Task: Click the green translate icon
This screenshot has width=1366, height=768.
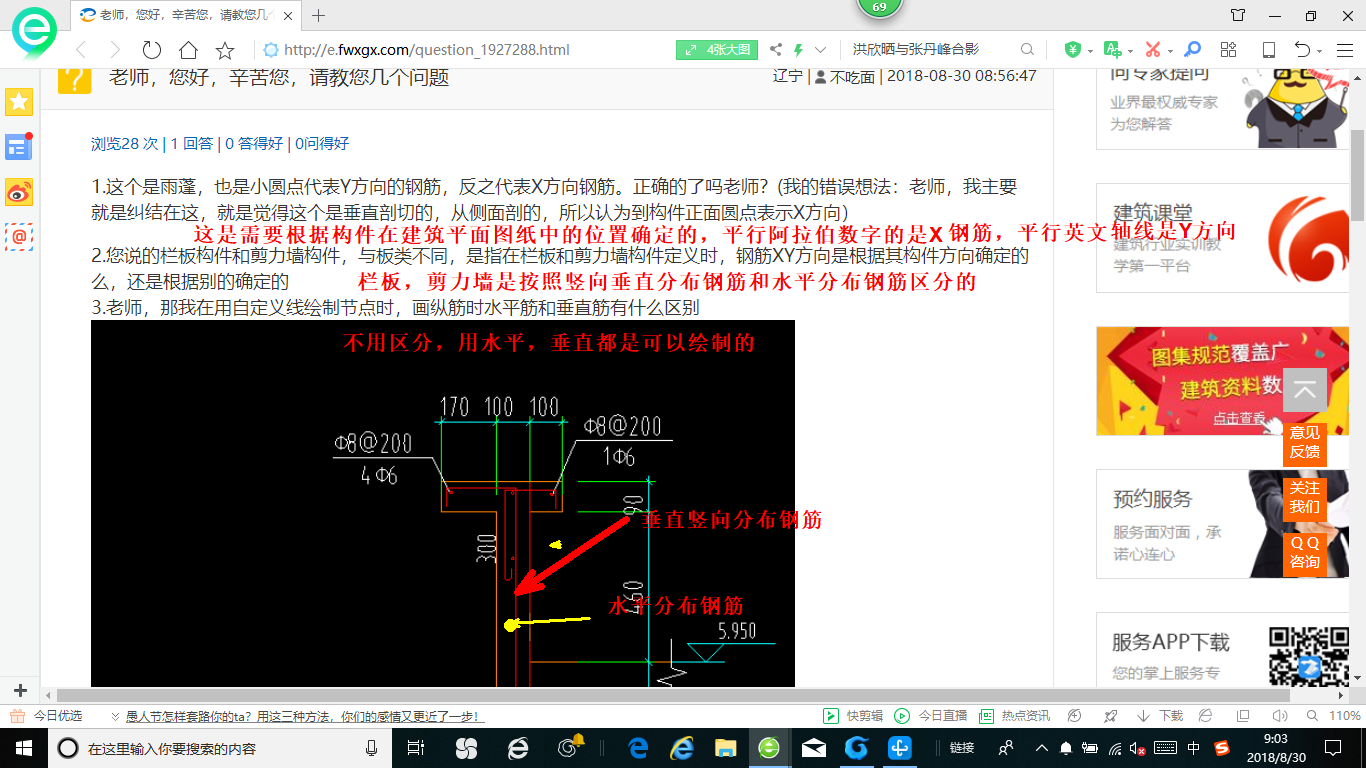Action: click(1112, 49)
